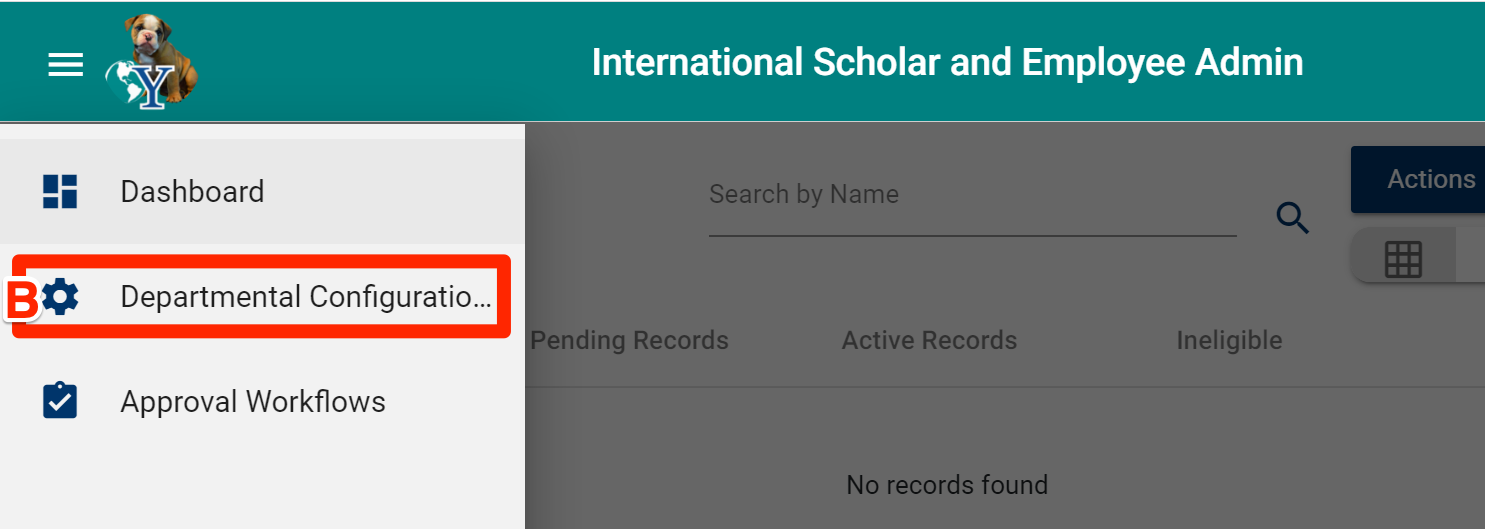Switch to the Pending Records tab
This screenshot has width=1485, height=529.
(629, 340)
